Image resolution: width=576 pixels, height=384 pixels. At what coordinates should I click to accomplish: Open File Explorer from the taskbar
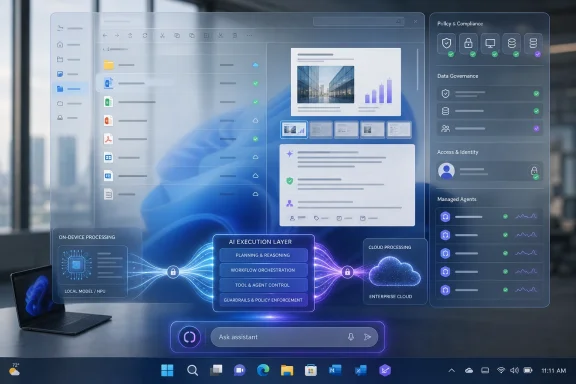click(287, 370)
